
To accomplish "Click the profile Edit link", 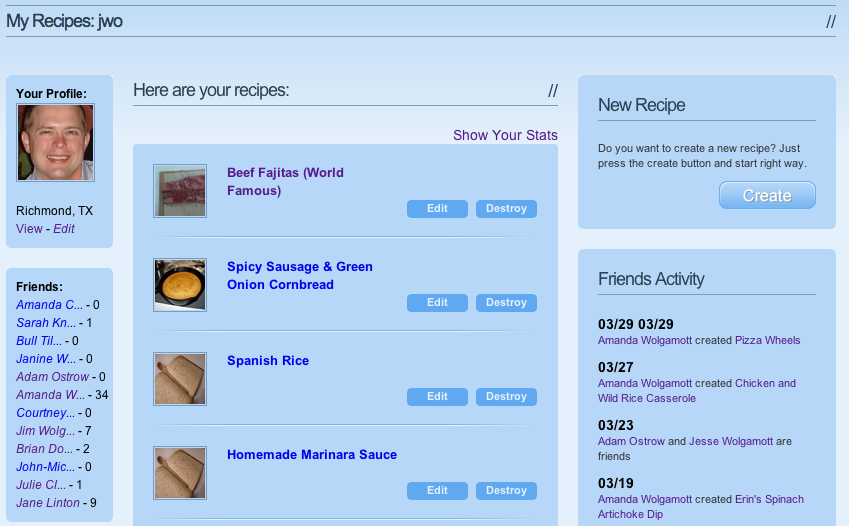I will click(64, 229).
